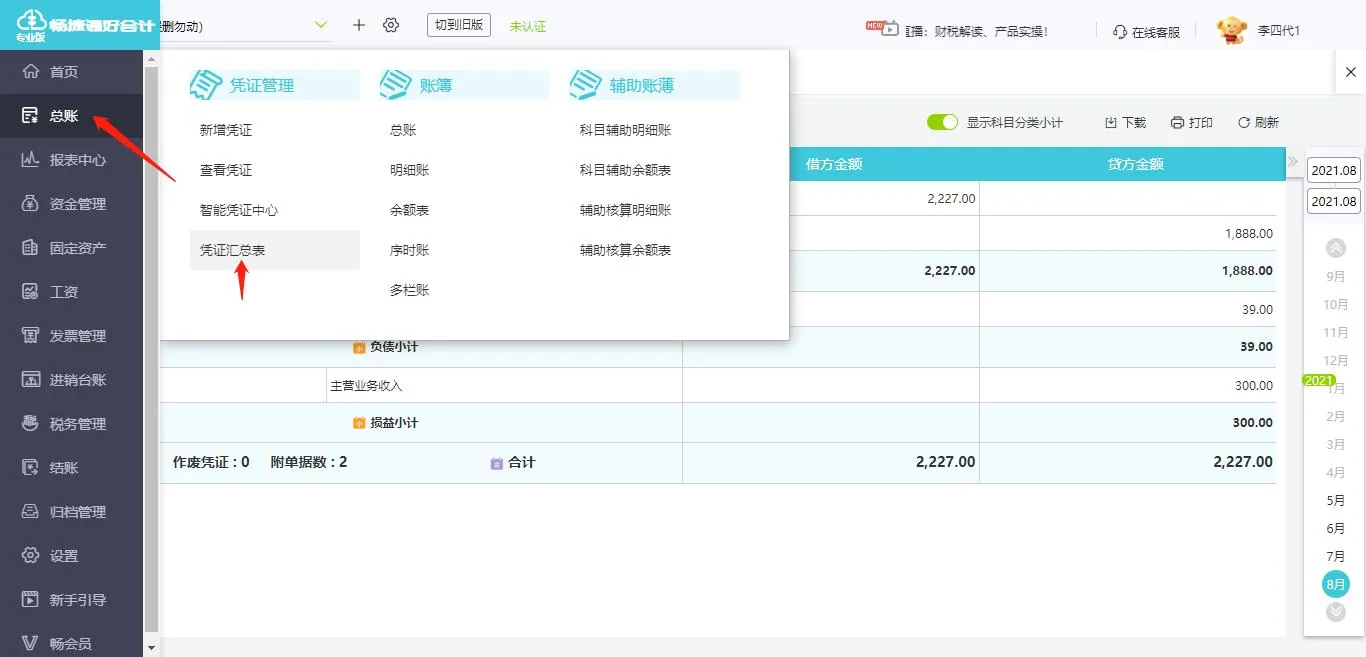Click the 打印 print button
This screenshot has height=657, width=1366.
tap(1191, 122)
